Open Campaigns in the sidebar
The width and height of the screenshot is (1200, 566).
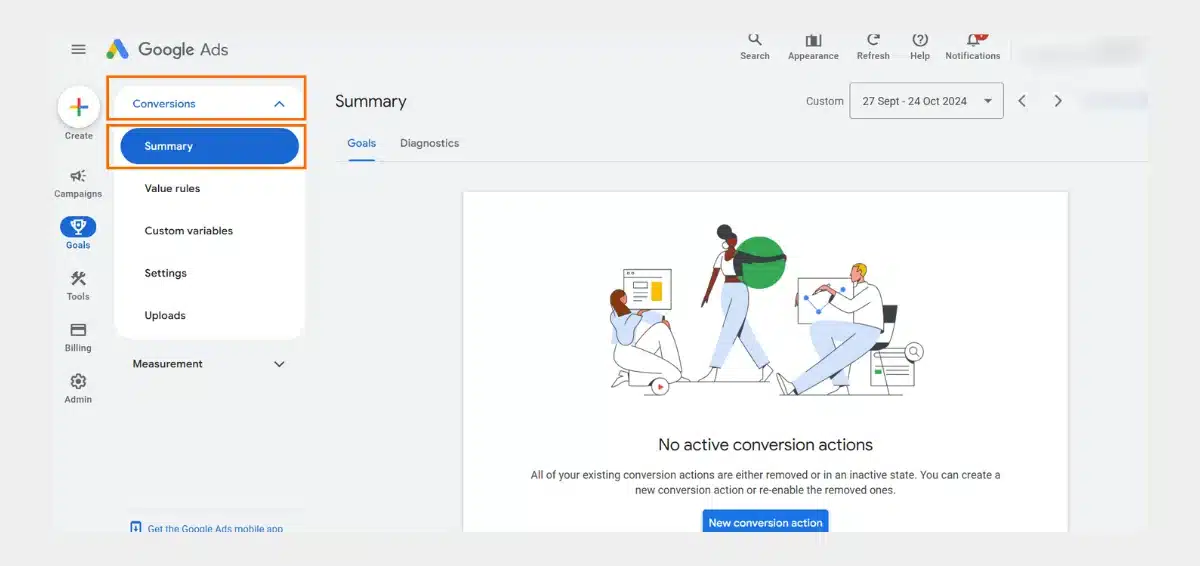pos(78,183)
